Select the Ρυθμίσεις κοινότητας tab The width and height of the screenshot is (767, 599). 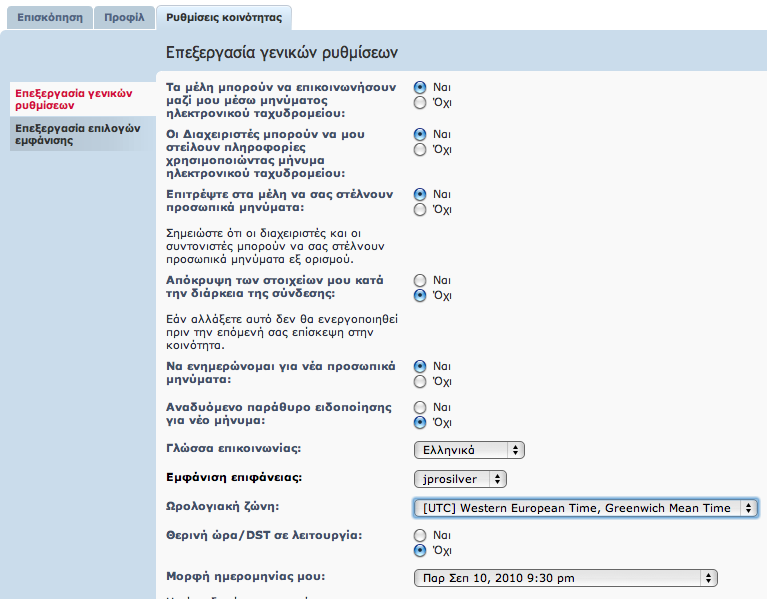point(223,17)
